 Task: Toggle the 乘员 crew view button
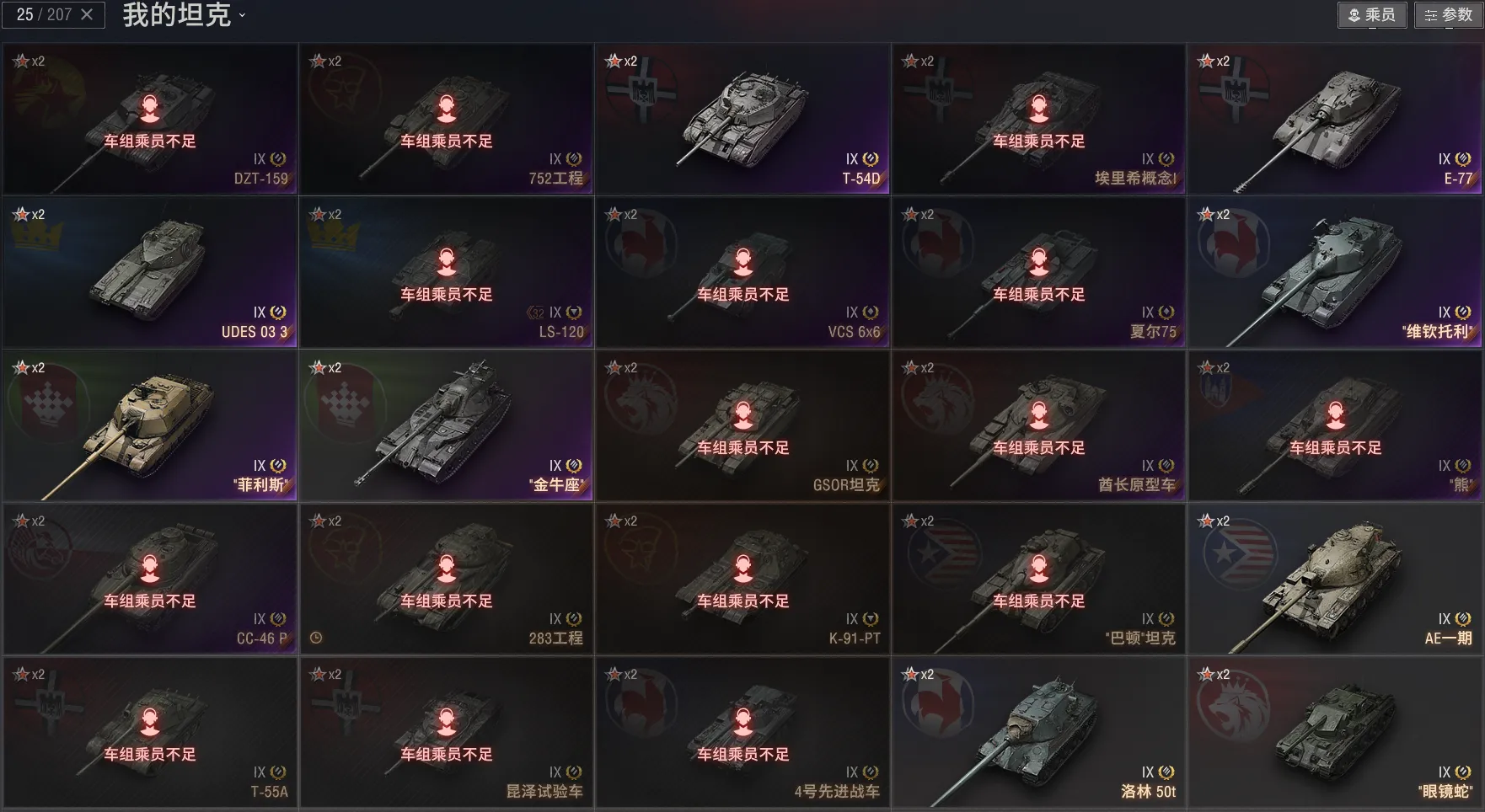(1372, 15)
